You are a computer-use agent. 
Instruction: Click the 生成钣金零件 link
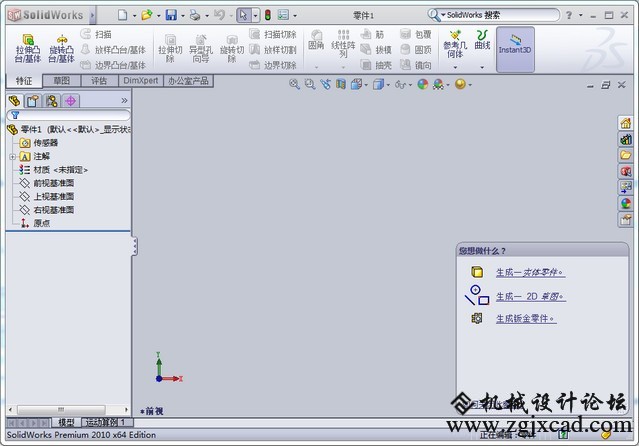tap(526, 318)
